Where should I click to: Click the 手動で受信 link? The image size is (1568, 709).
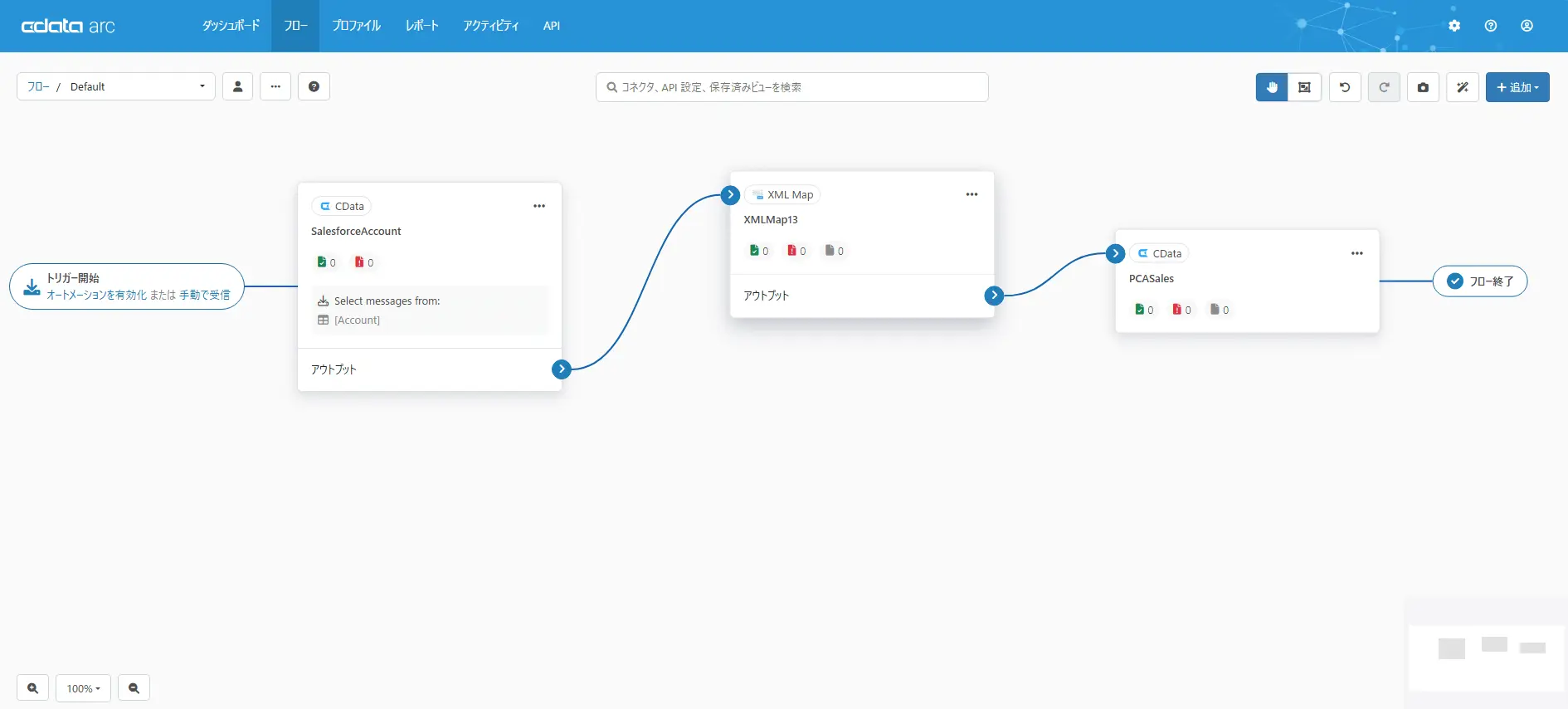click(205, 295)
